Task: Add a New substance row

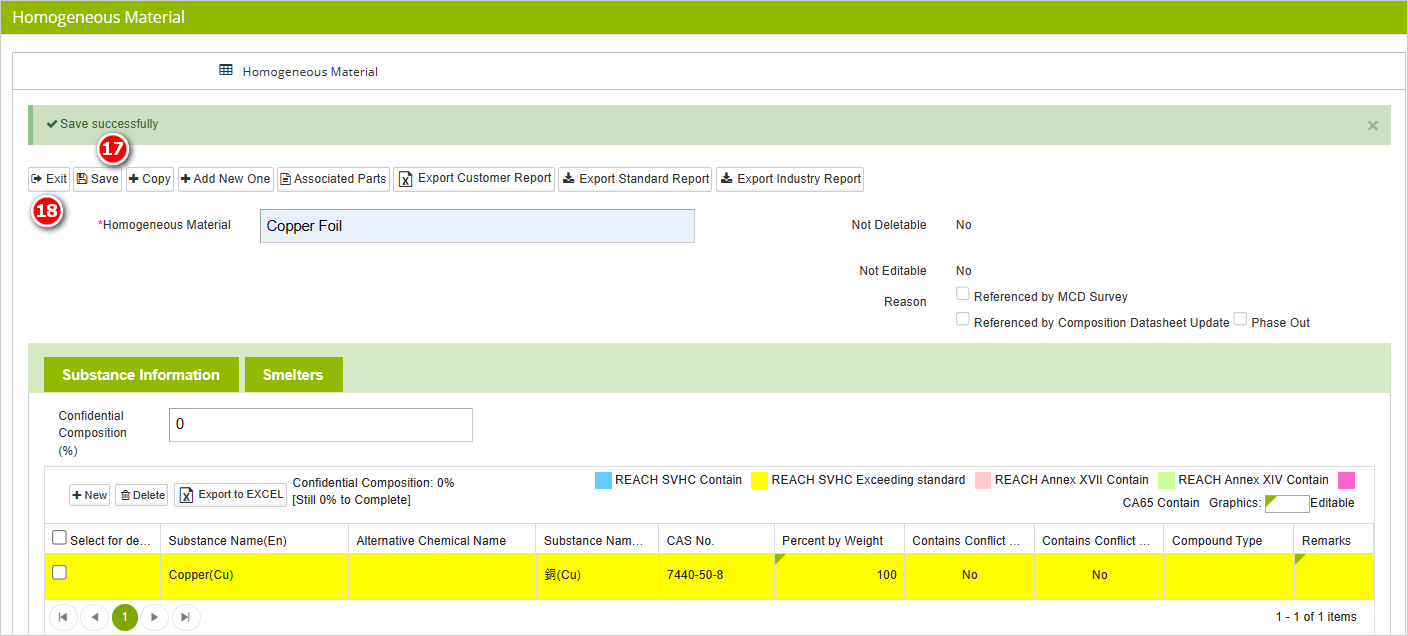Action: (x=89, y=495)
